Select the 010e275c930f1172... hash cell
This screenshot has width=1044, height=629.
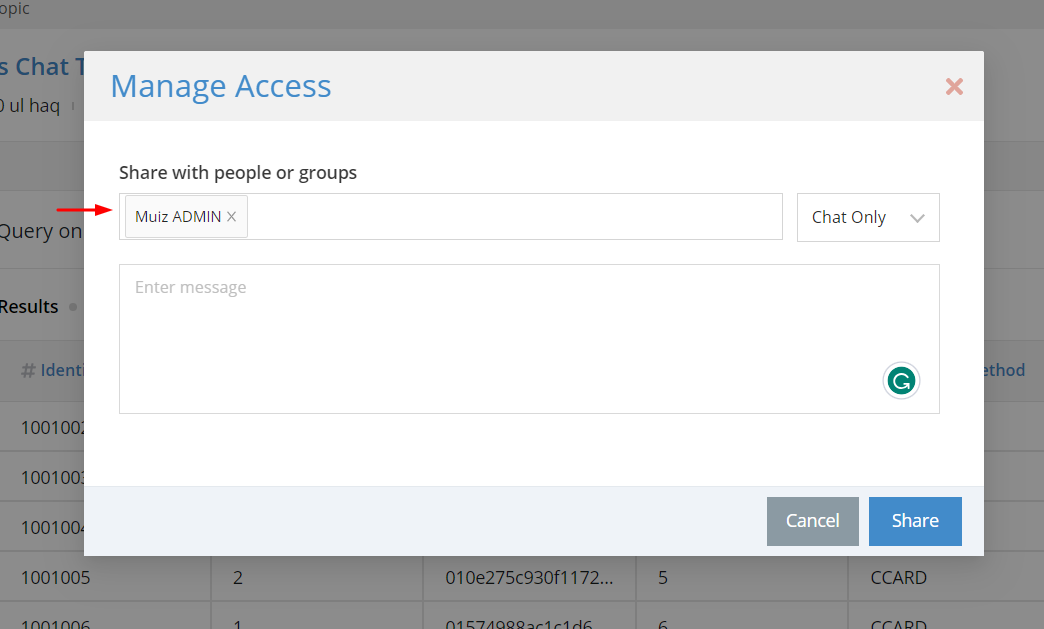[529, 577]
